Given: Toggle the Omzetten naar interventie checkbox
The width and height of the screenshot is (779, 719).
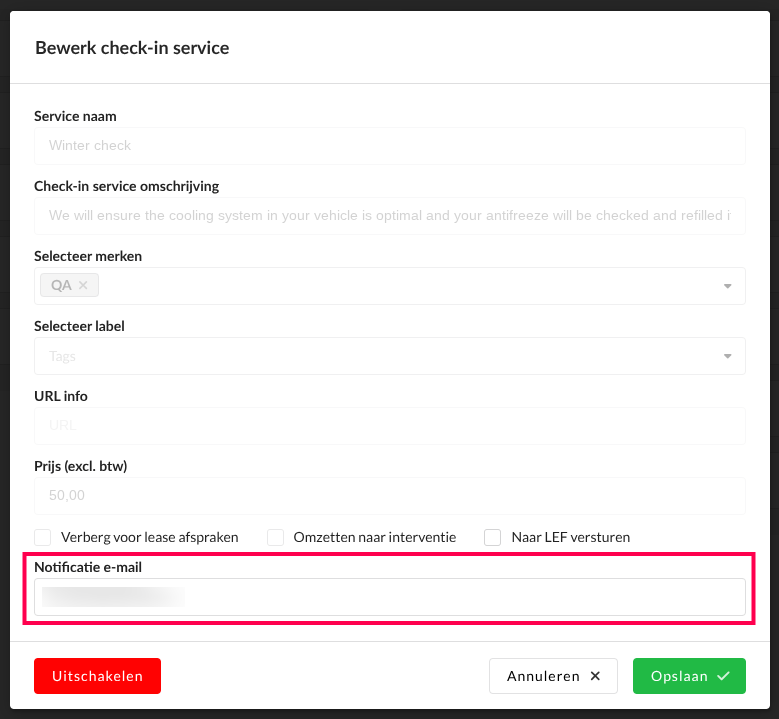Looking at the screenshot, I should click(x=275, y=537).
